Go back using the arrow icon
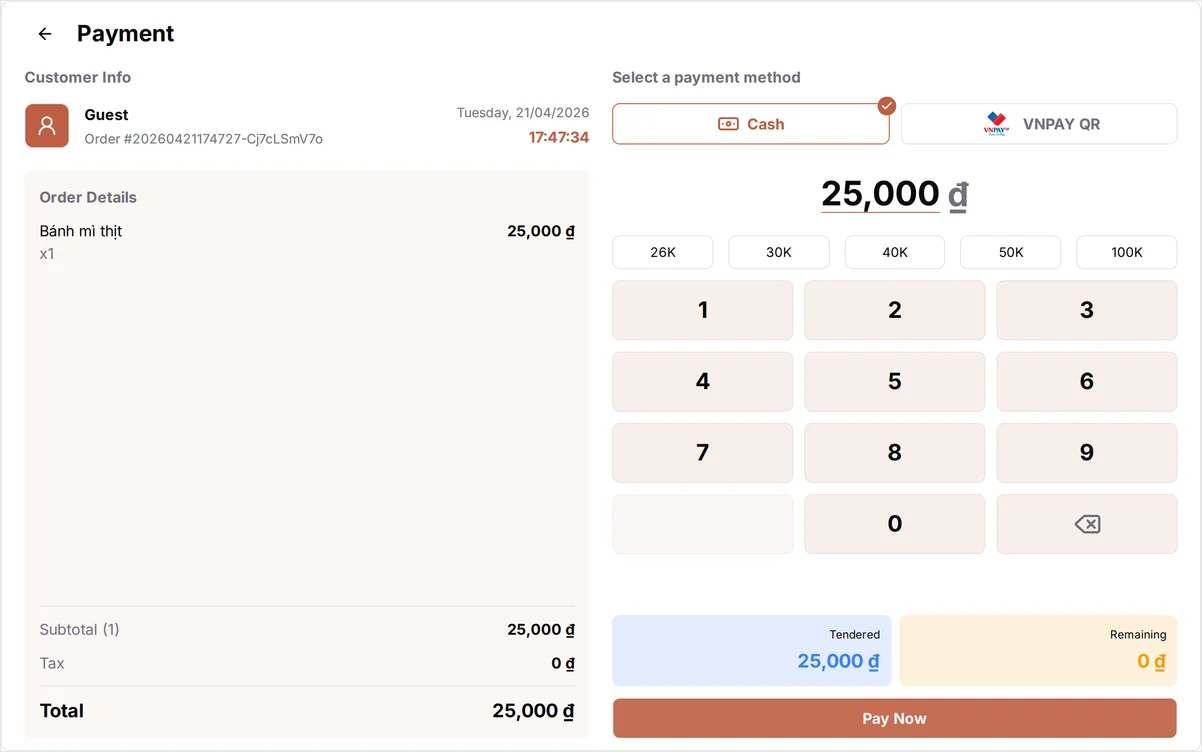Image resolution: width=1202 pixels, height=752 pixels. 45,34
